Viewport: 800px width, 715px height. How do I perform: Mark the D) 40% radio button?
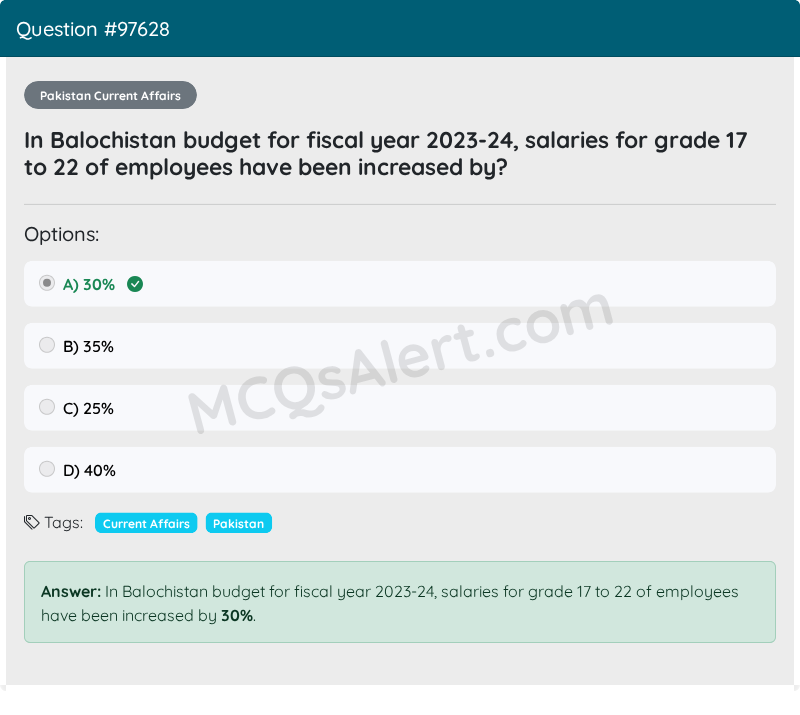(x=47, y=468)
